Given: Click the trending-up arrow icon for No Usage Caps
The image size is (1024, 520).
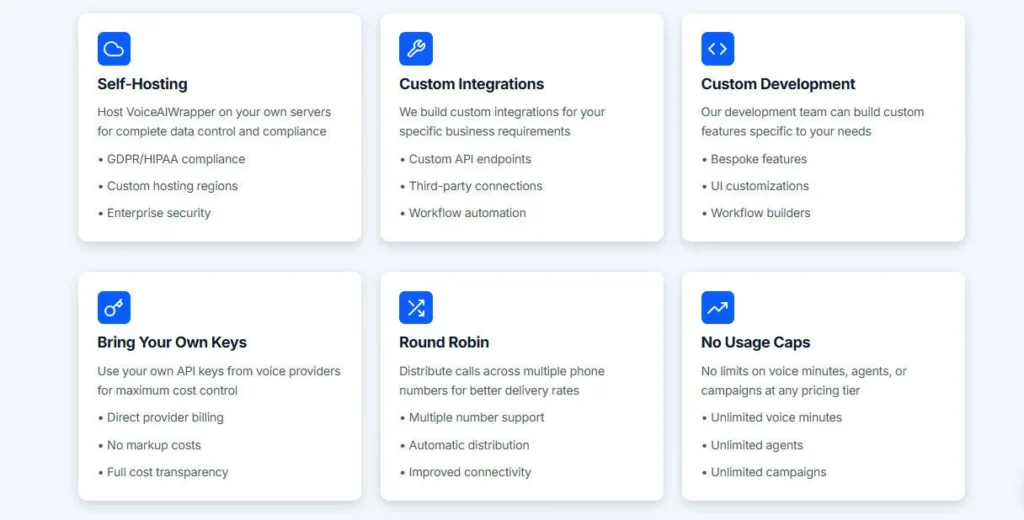Looking at the screenshot, I should pyautogui.click(x=718, y=308).
